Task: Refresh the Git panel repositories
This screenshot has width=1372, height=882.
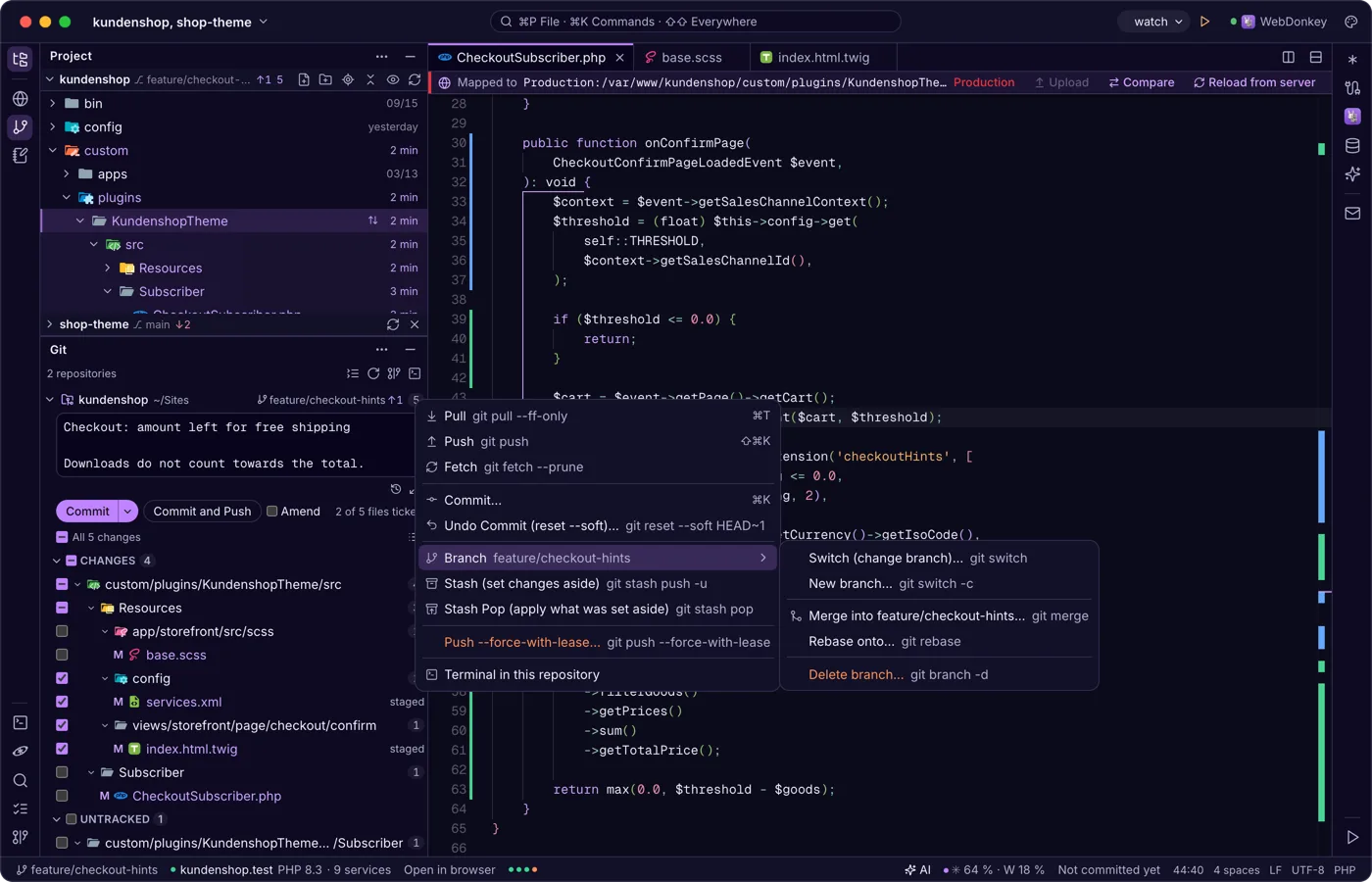Action: pyautogui.click(x=373, y=373)
